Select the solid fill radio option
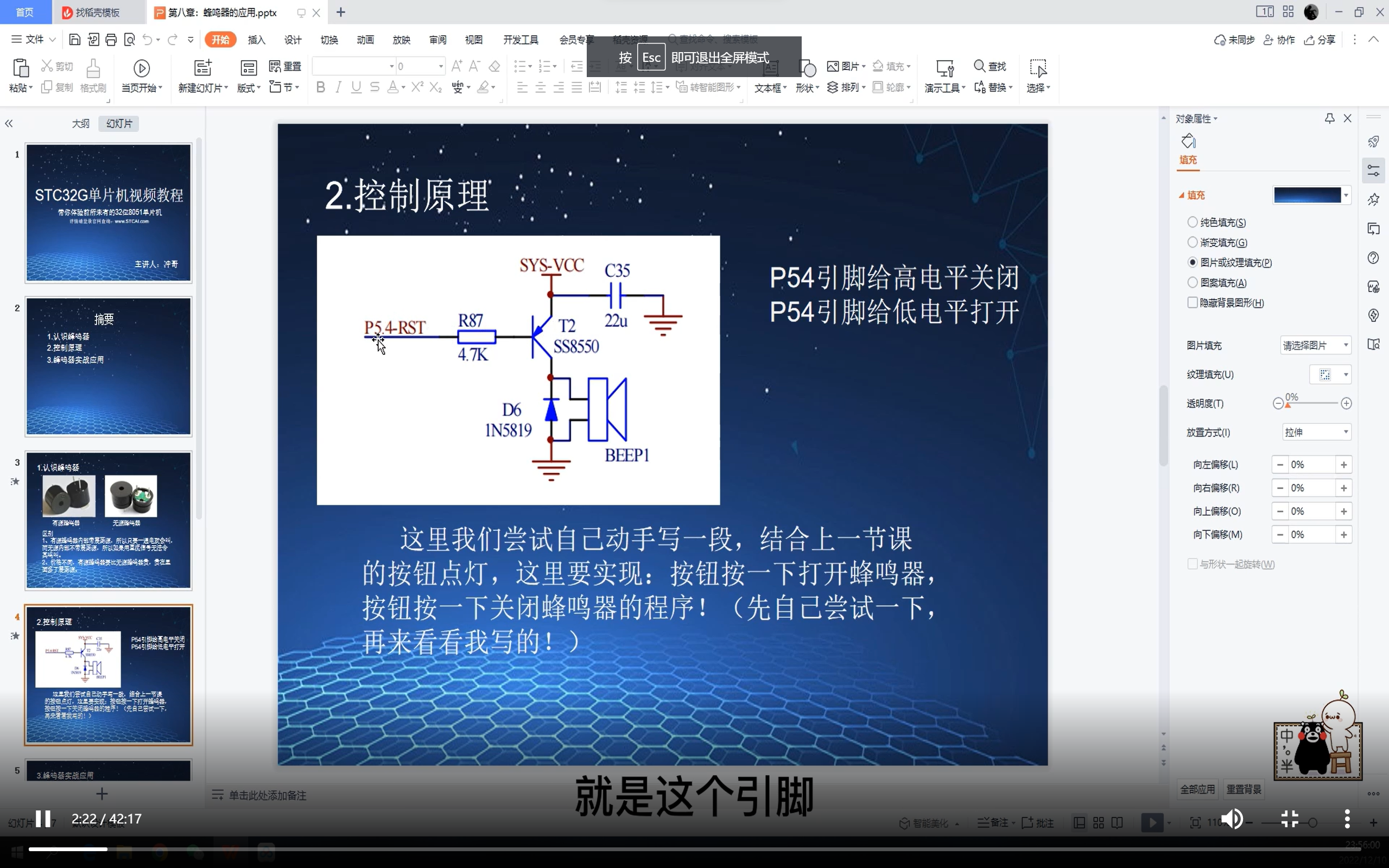 1192,222
